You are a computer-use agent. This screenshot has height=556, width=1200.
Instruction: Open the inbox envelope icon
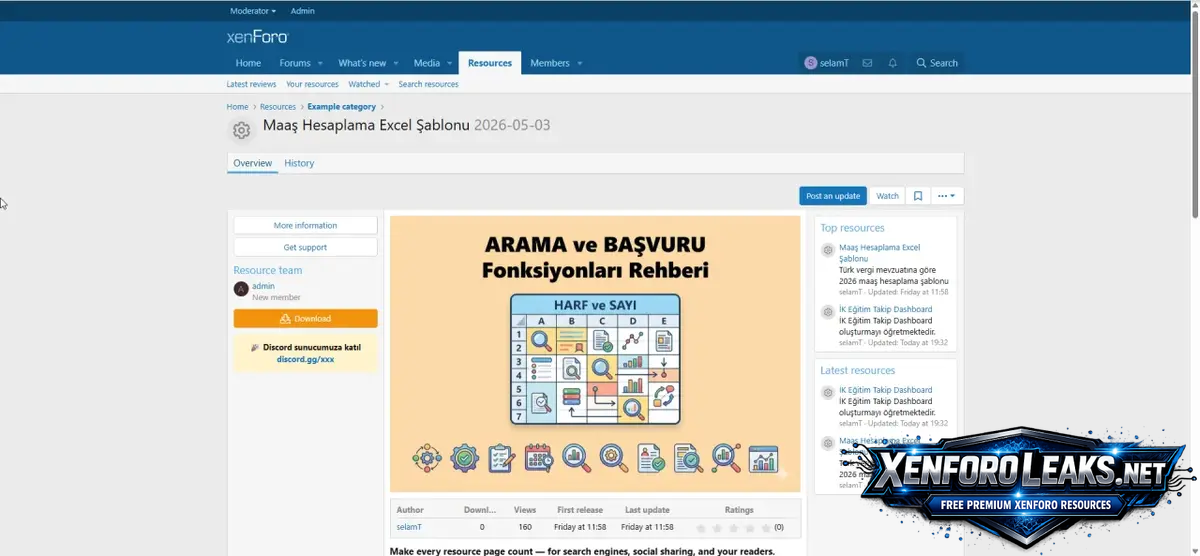(x=867, y=63)
